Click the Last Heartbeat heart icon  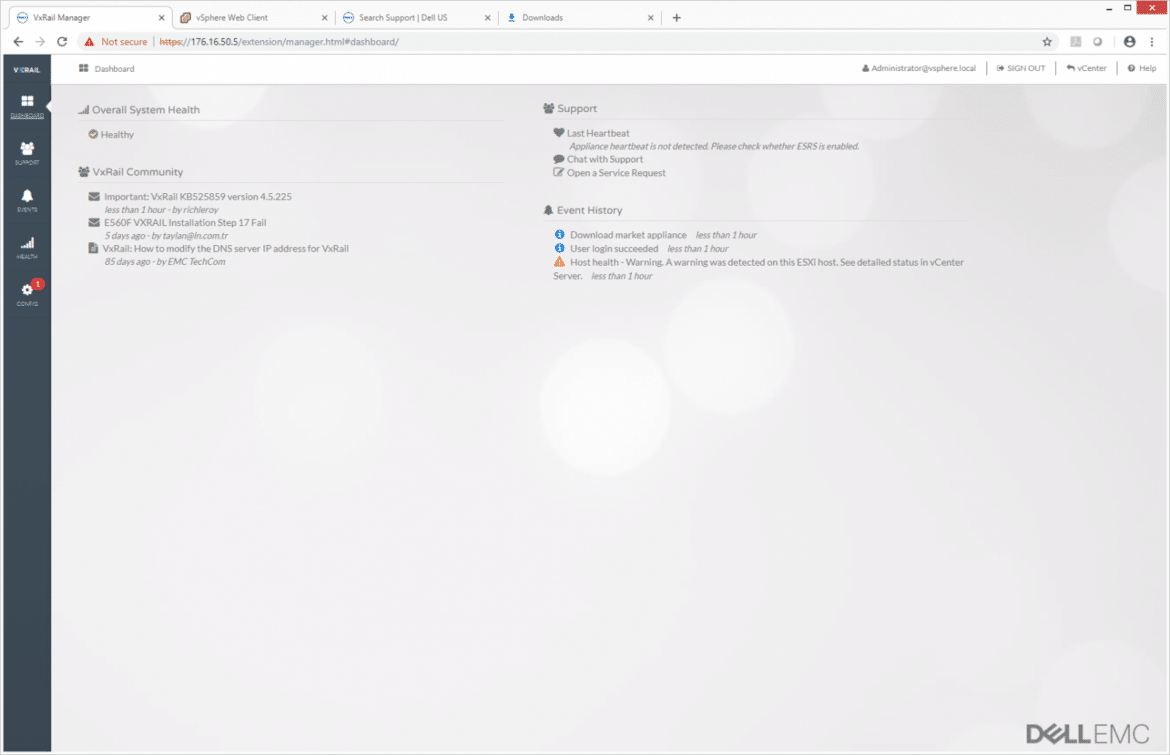558,132
